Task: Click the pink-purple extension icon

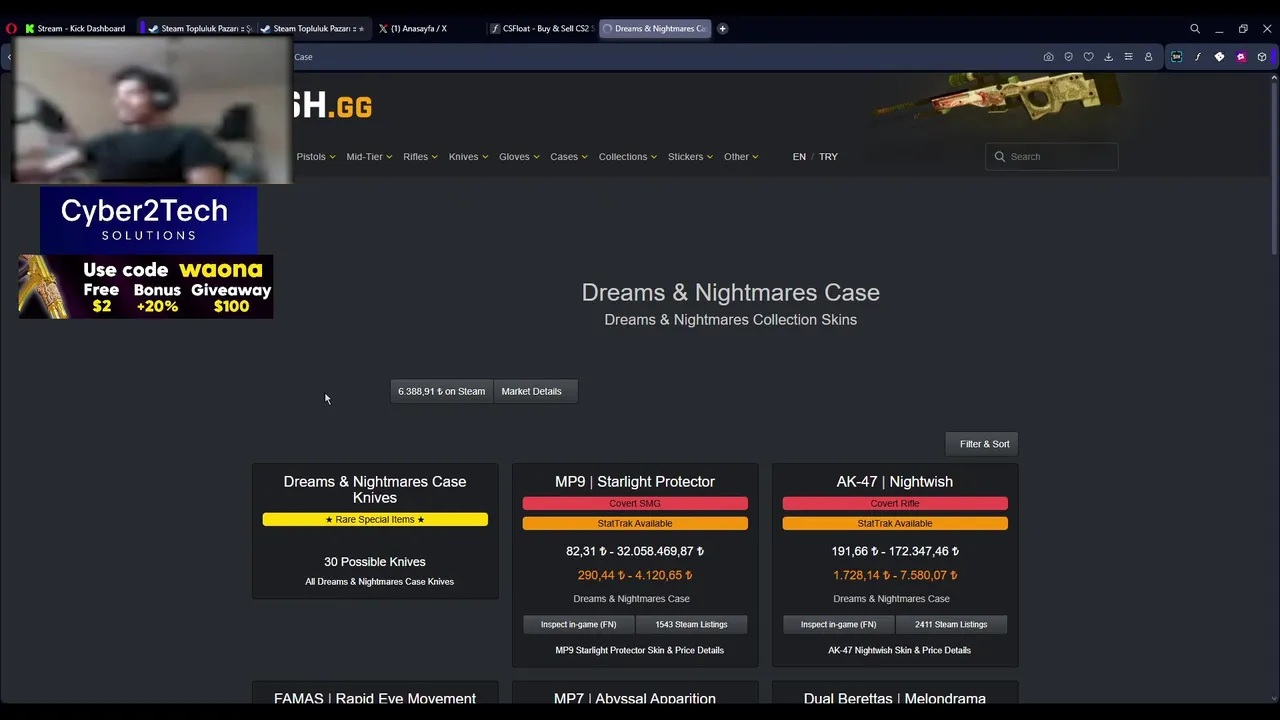Action: [x=1241, y=57]
